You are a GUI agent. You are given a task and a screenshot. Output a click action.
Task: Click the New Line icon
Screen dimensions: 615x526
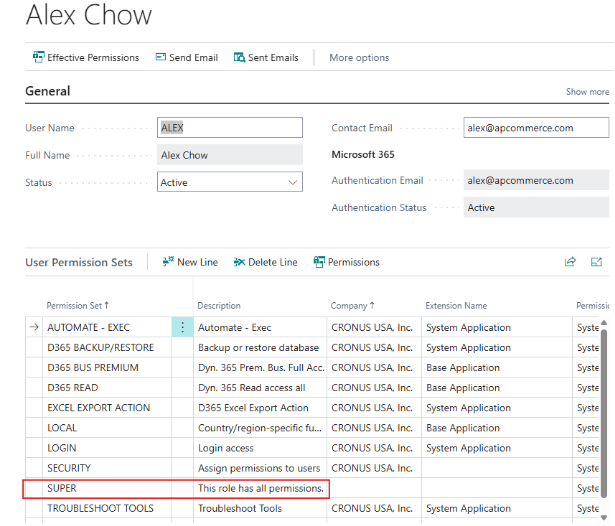(x=168, y=262)
